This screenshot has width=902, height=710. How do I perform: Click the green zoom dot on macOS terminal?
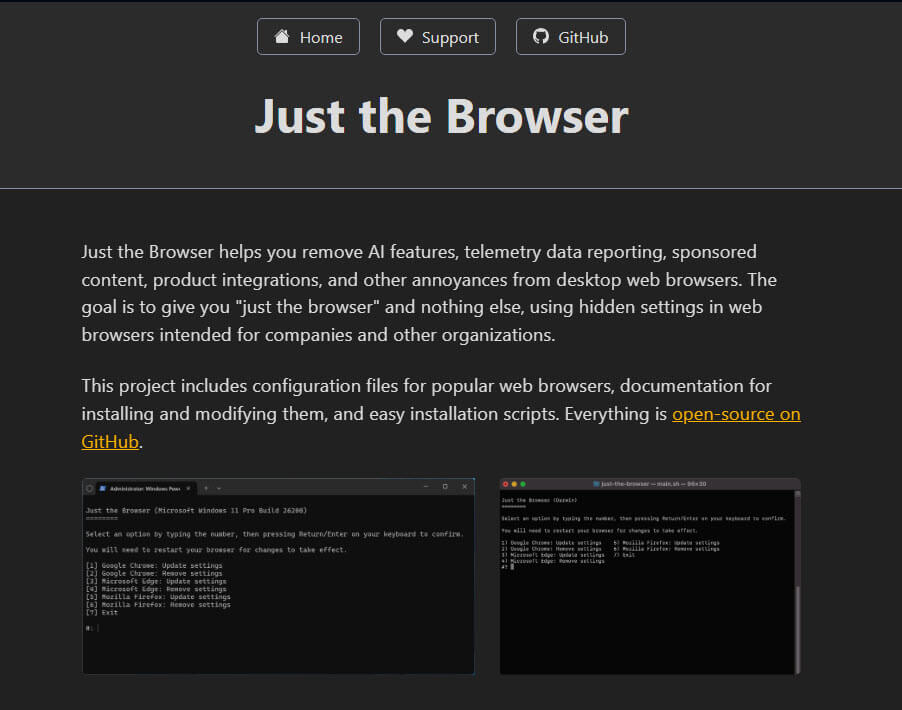tap(523, 484)
